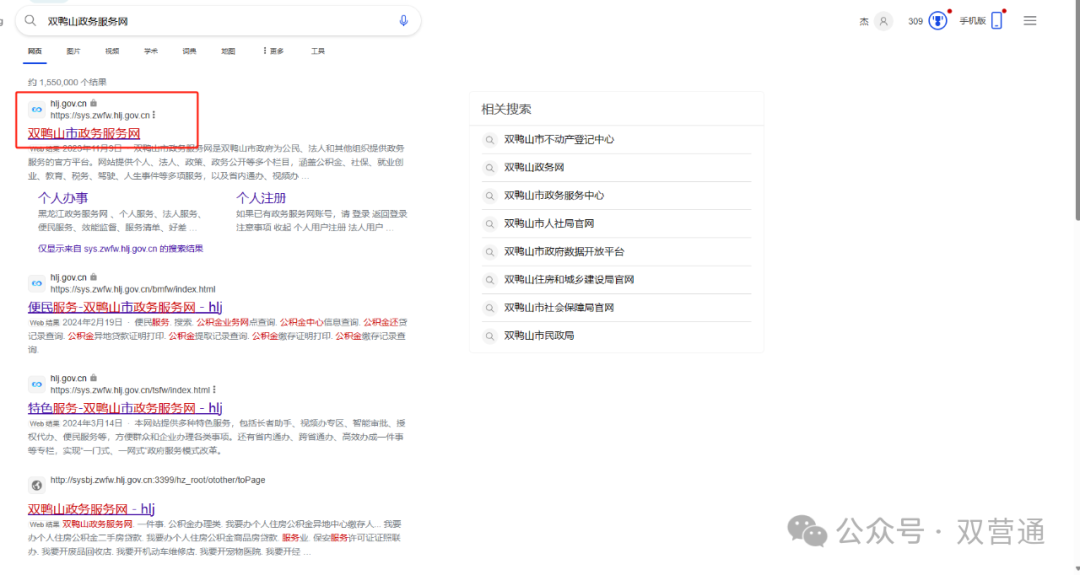Open the 便民服务-双鸭山市政务服务网 - hlj result
This screenshot has width=1080, height=575.
tap(125, 307)
